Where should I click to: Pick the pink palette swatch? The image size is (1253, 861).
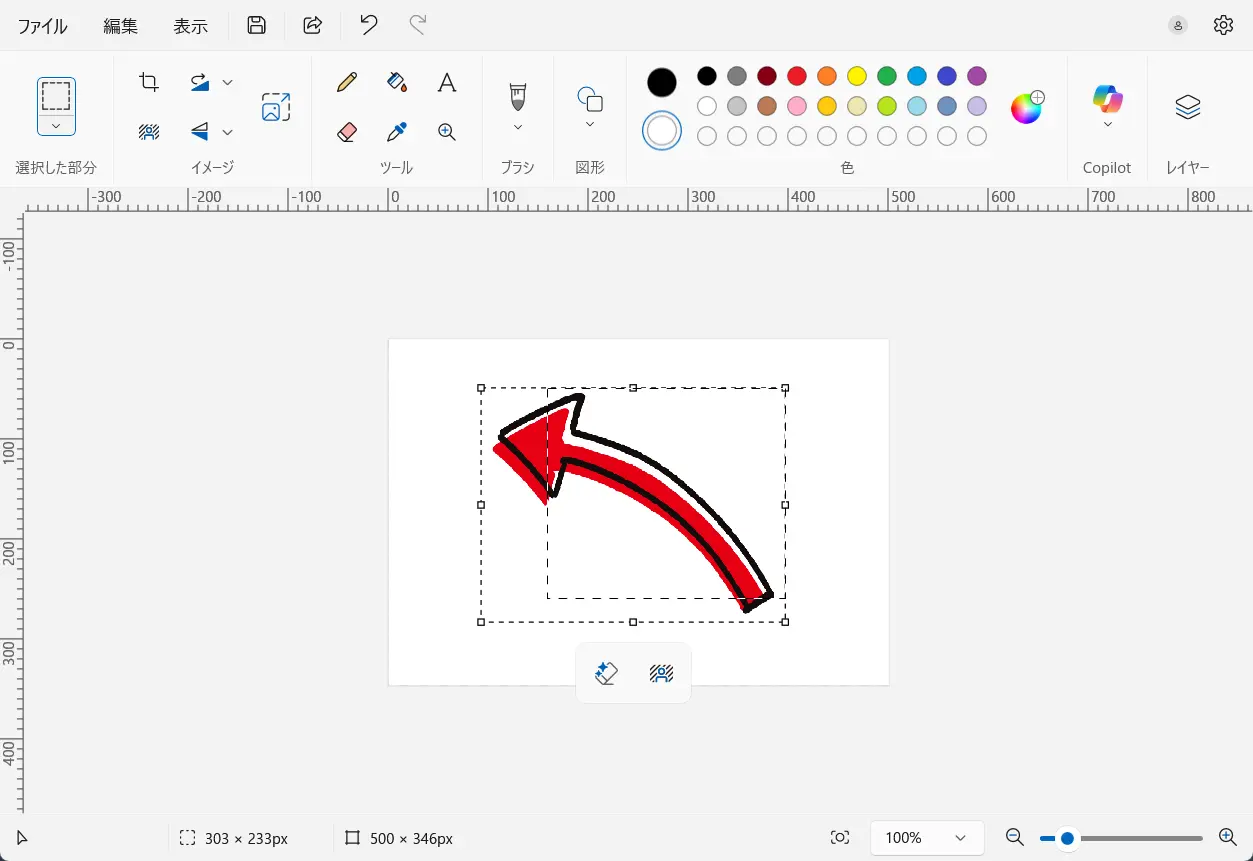797,106
